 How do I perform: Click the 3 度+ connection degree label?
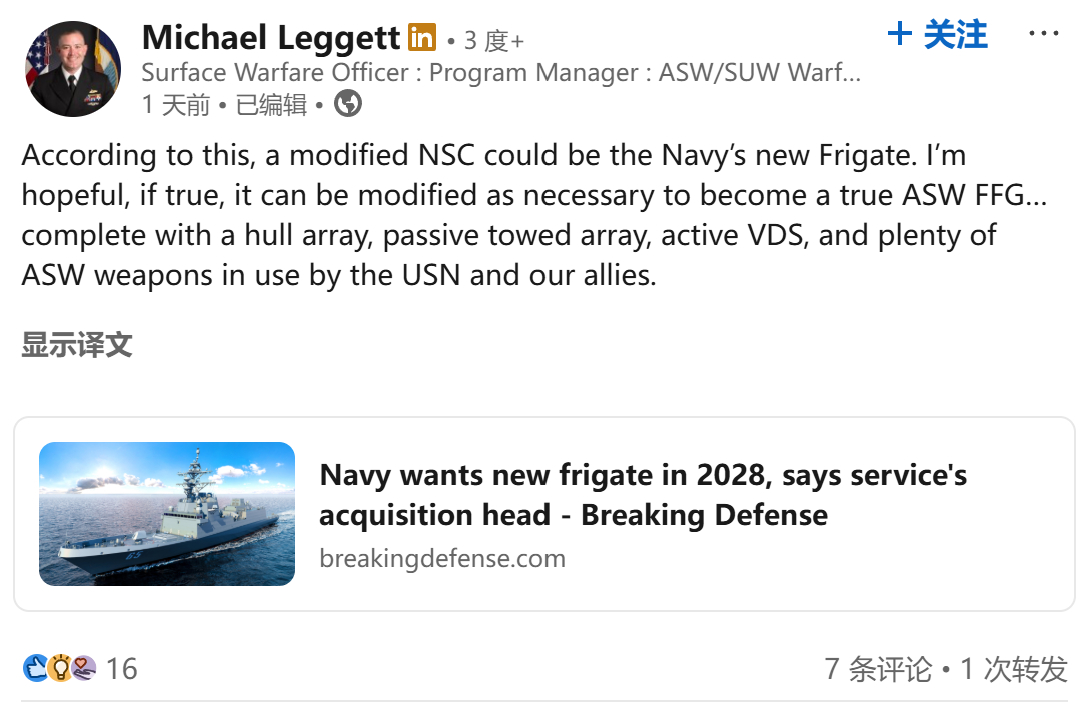[493, 41]
